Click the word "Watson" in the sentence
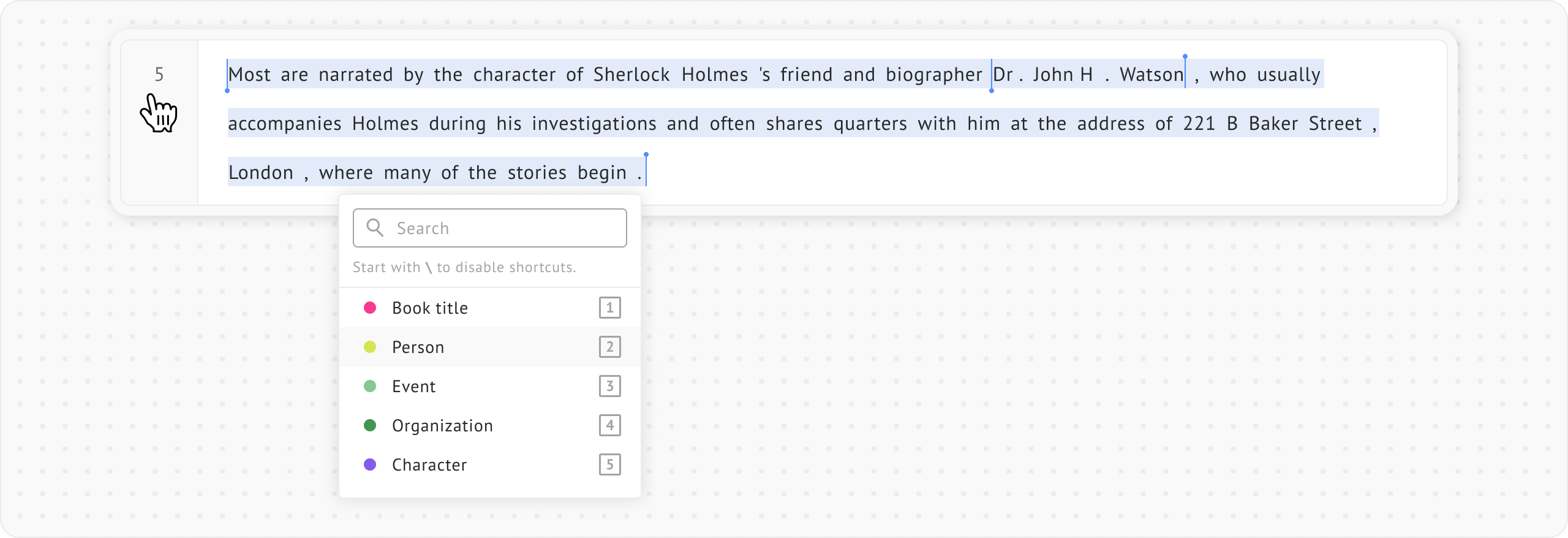Image resolution: width=1568 pixels, height=538 pixels. pos(1151,75)
